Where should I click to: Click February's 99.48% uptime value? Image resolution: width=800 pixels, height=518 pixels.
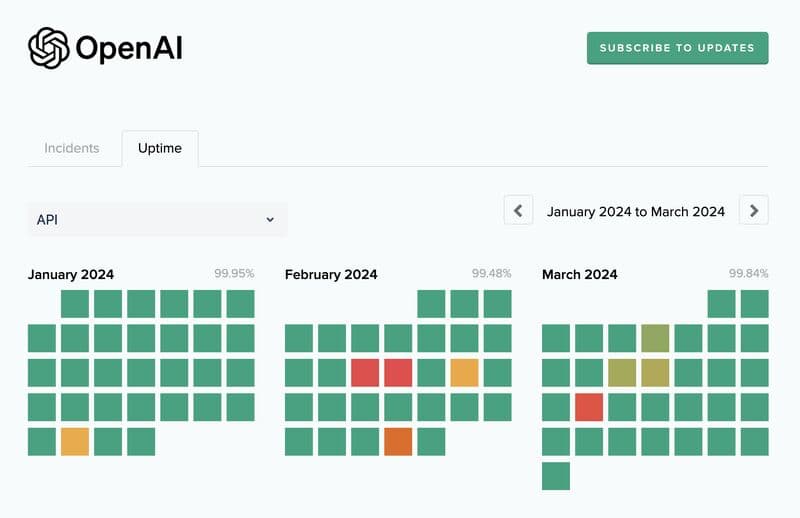(491, 274)
